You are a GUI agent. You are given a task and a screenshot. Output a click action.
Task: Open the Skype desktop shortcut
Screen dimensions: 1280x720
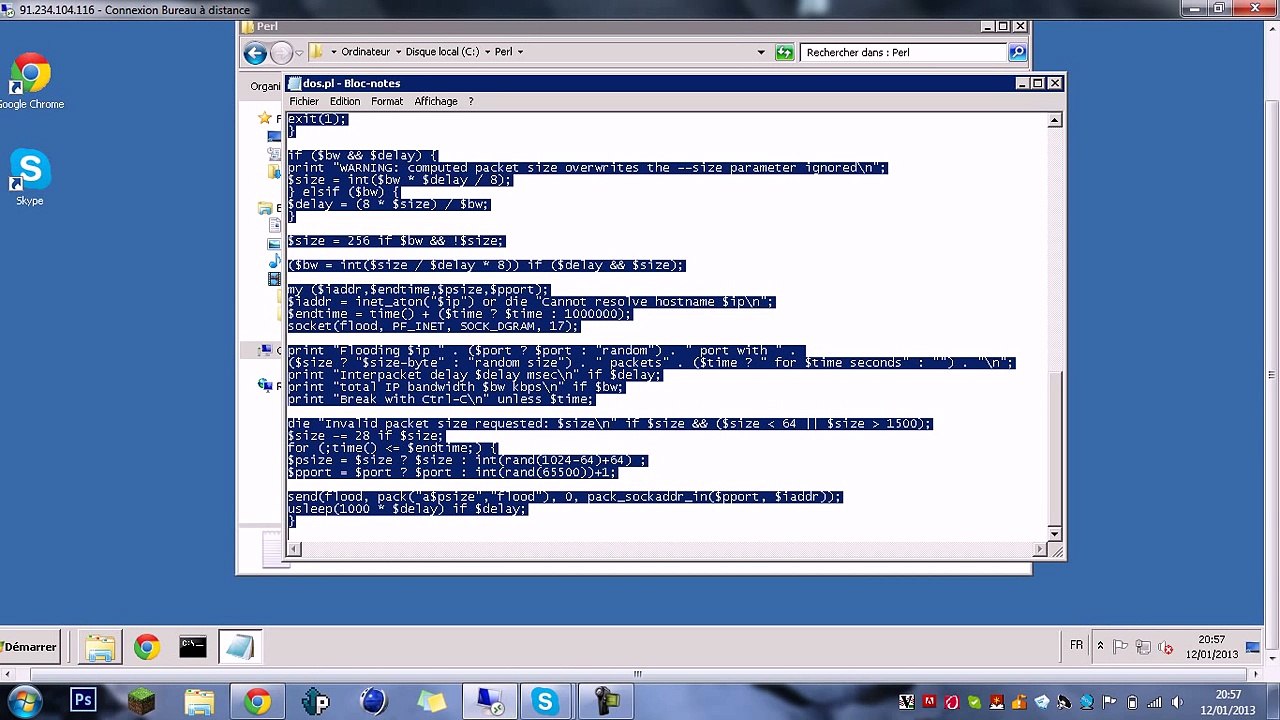[30, 178]
